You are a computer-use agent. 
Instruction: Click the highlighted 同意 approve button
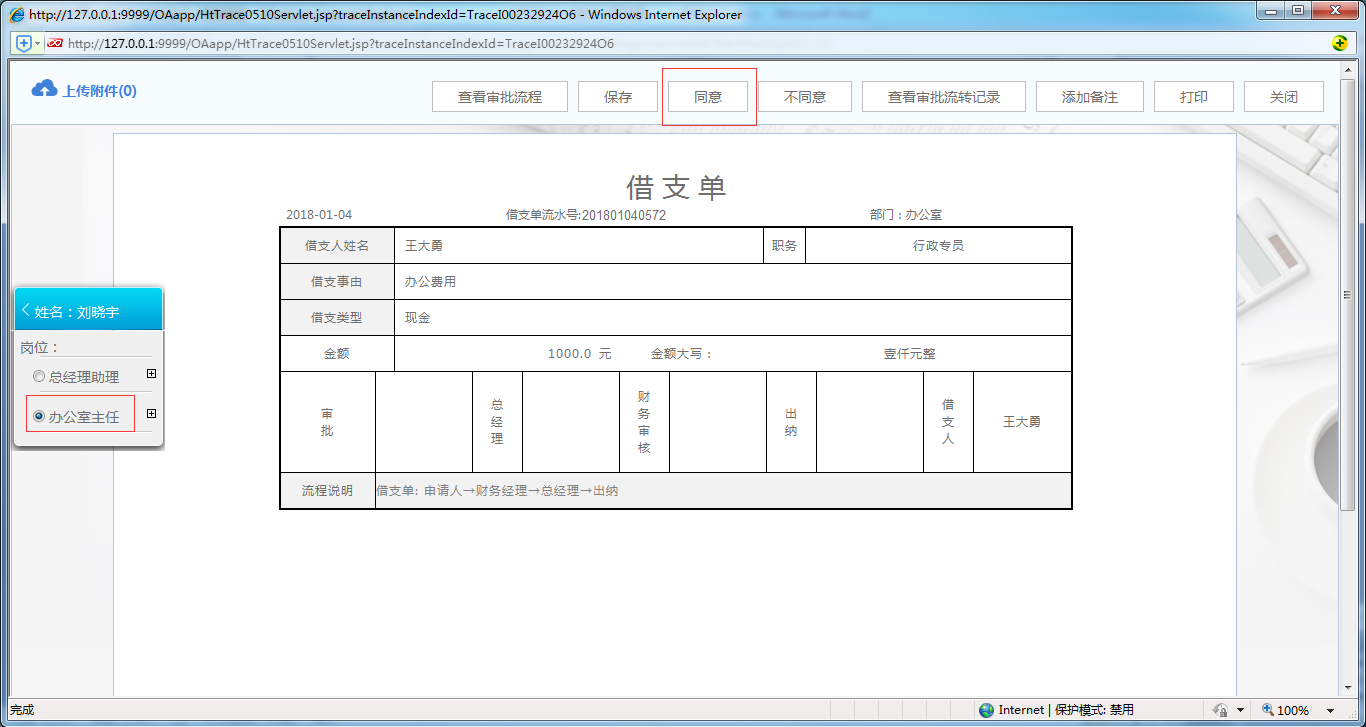[x=709, y=96]
